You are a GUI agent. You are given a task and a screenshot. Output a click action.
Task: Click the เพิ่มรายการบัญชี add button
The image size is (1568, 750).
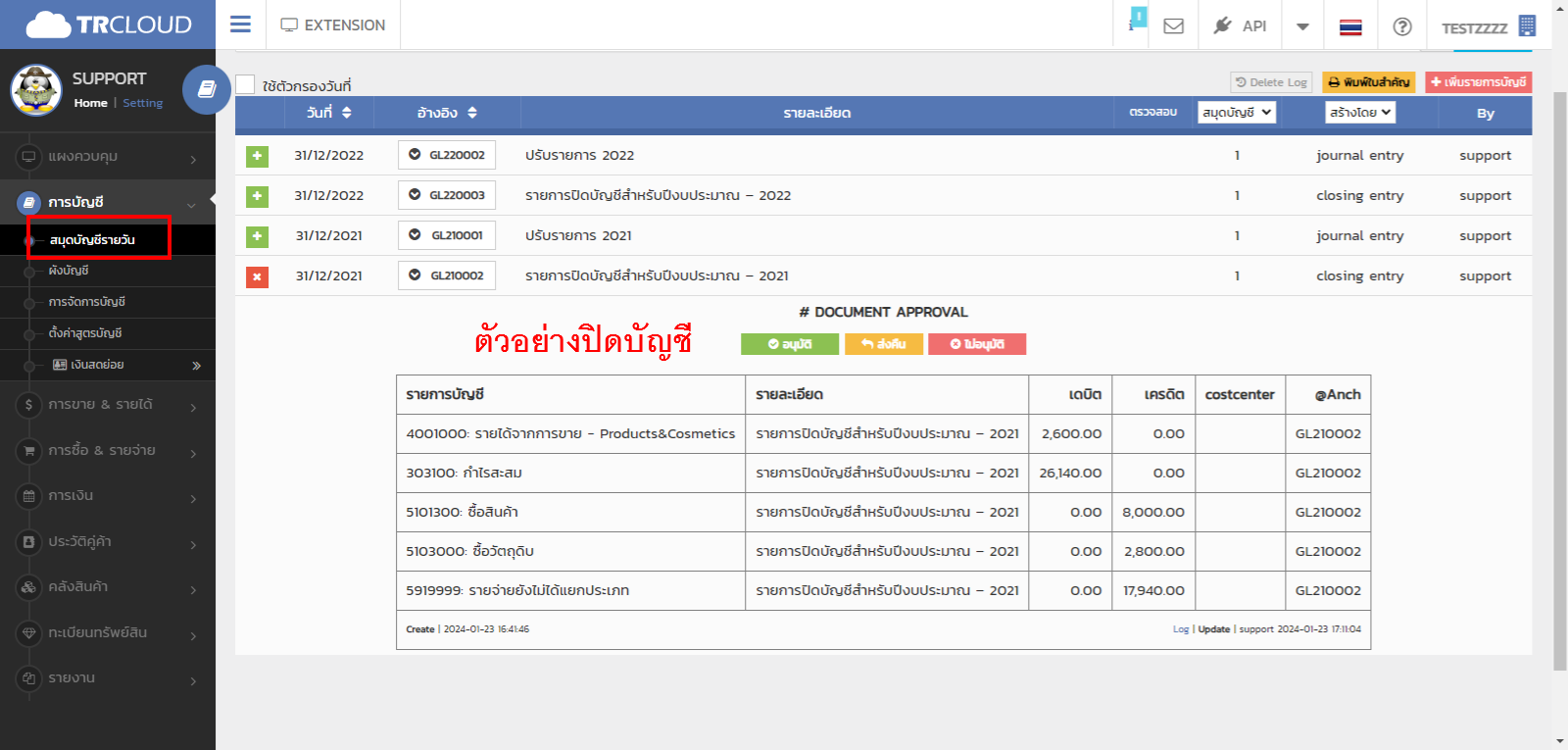tap(1478, 82)
